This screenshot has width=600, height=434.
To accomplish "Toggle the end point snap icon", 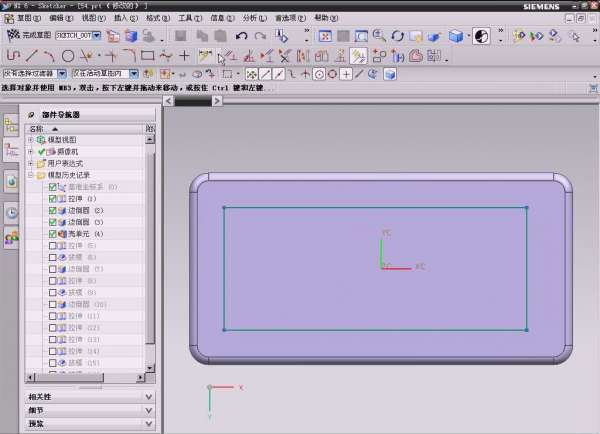I will click(266, 74).
